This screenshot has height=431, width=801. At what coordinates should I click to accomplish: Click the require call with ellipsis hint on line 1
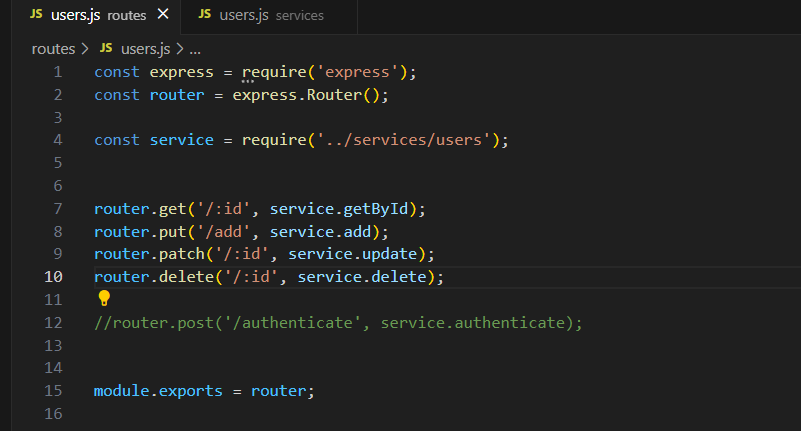pos(274,73)
